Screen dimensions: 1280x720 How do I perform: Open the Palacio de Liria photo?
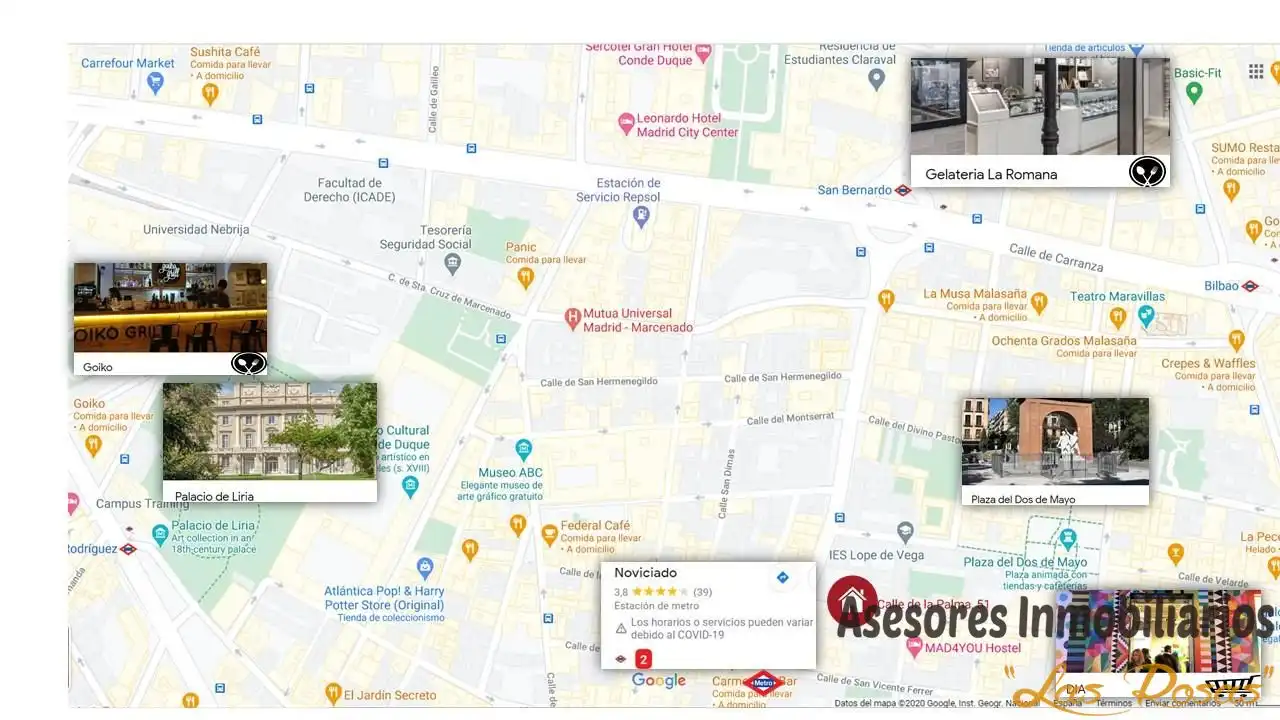270,432
